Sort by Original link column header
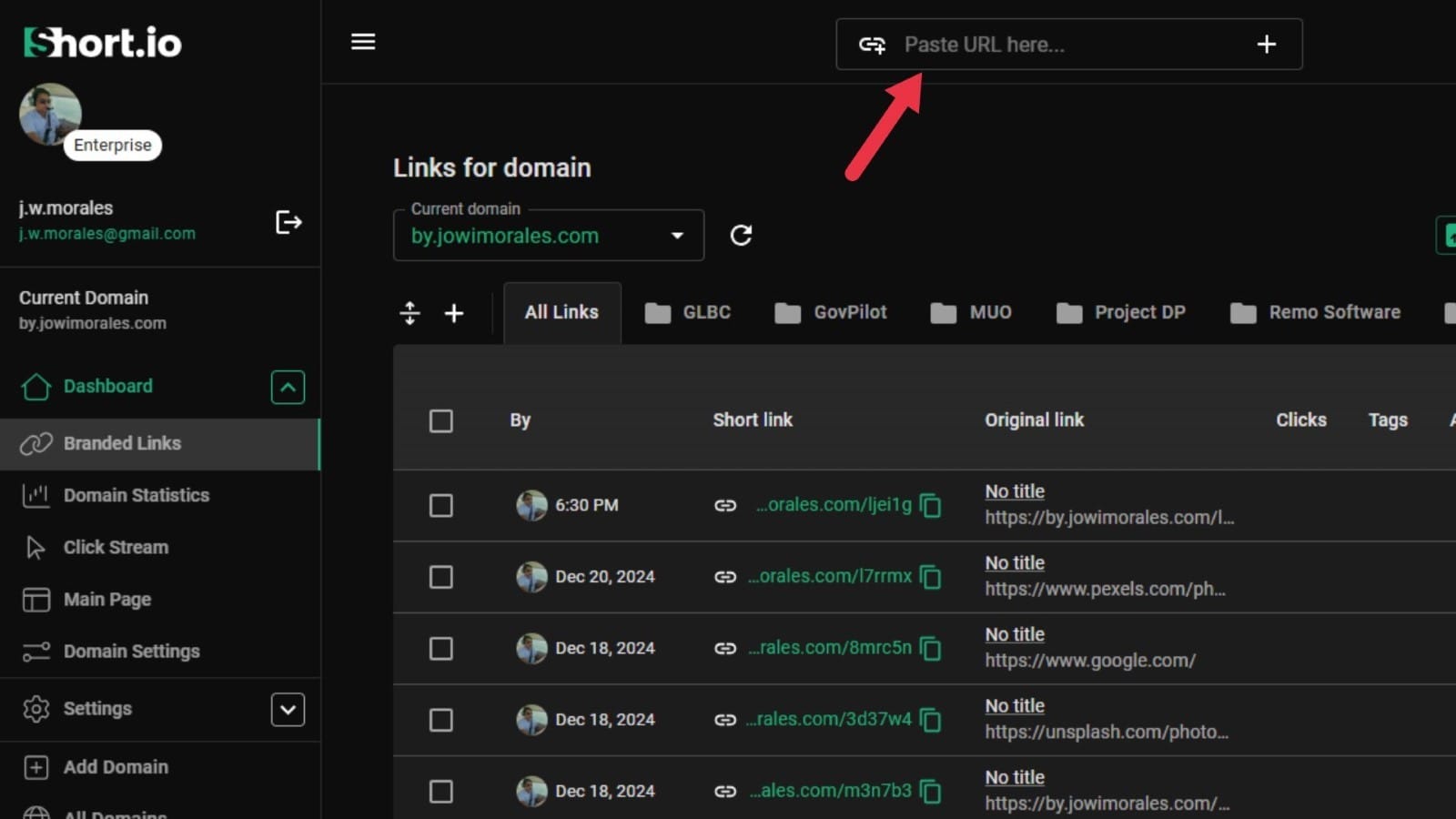Image resolution: width=1456 pixels, height=819 pixels. (x=1035, y=420)
